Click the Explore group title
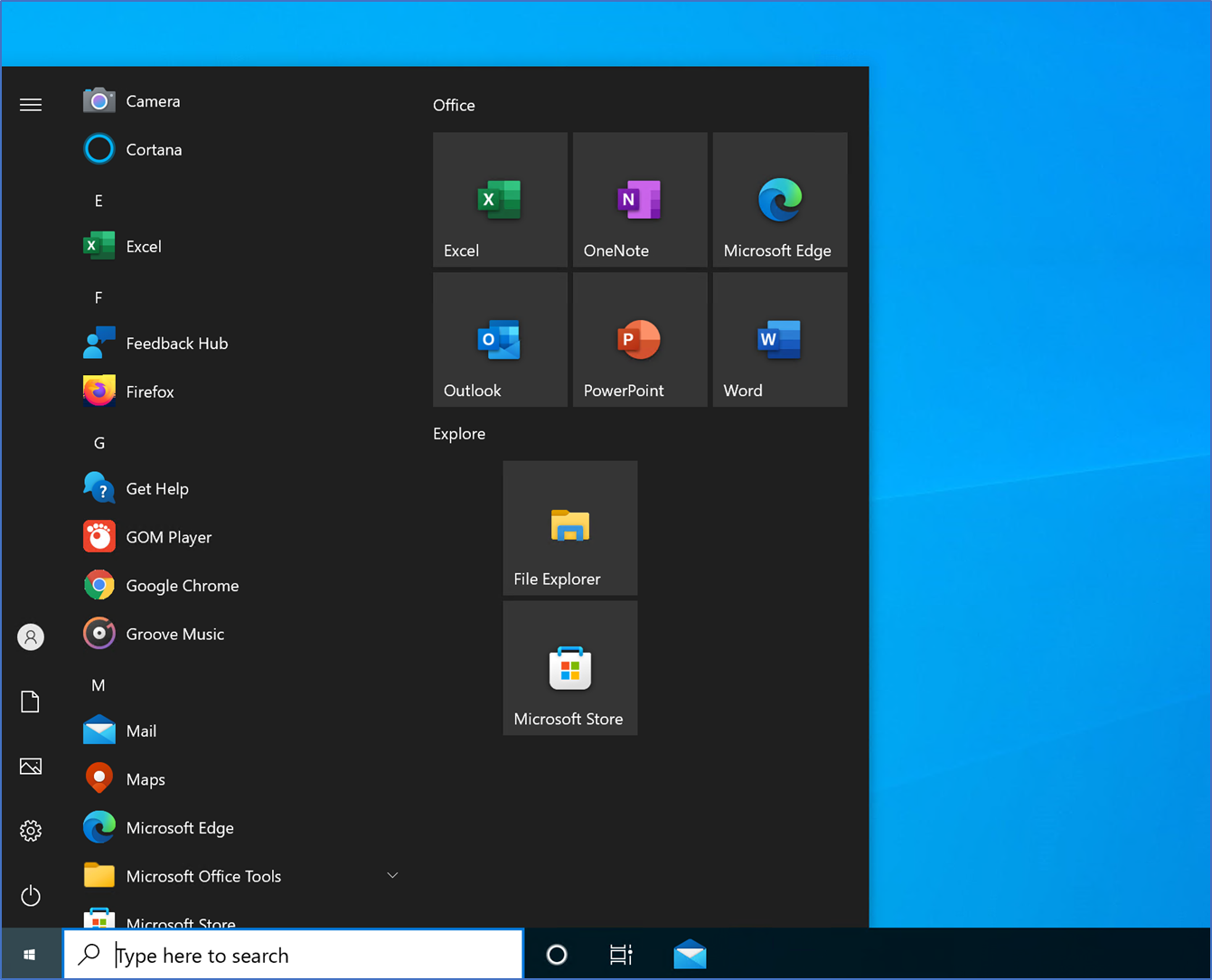 tap(459, 434)
